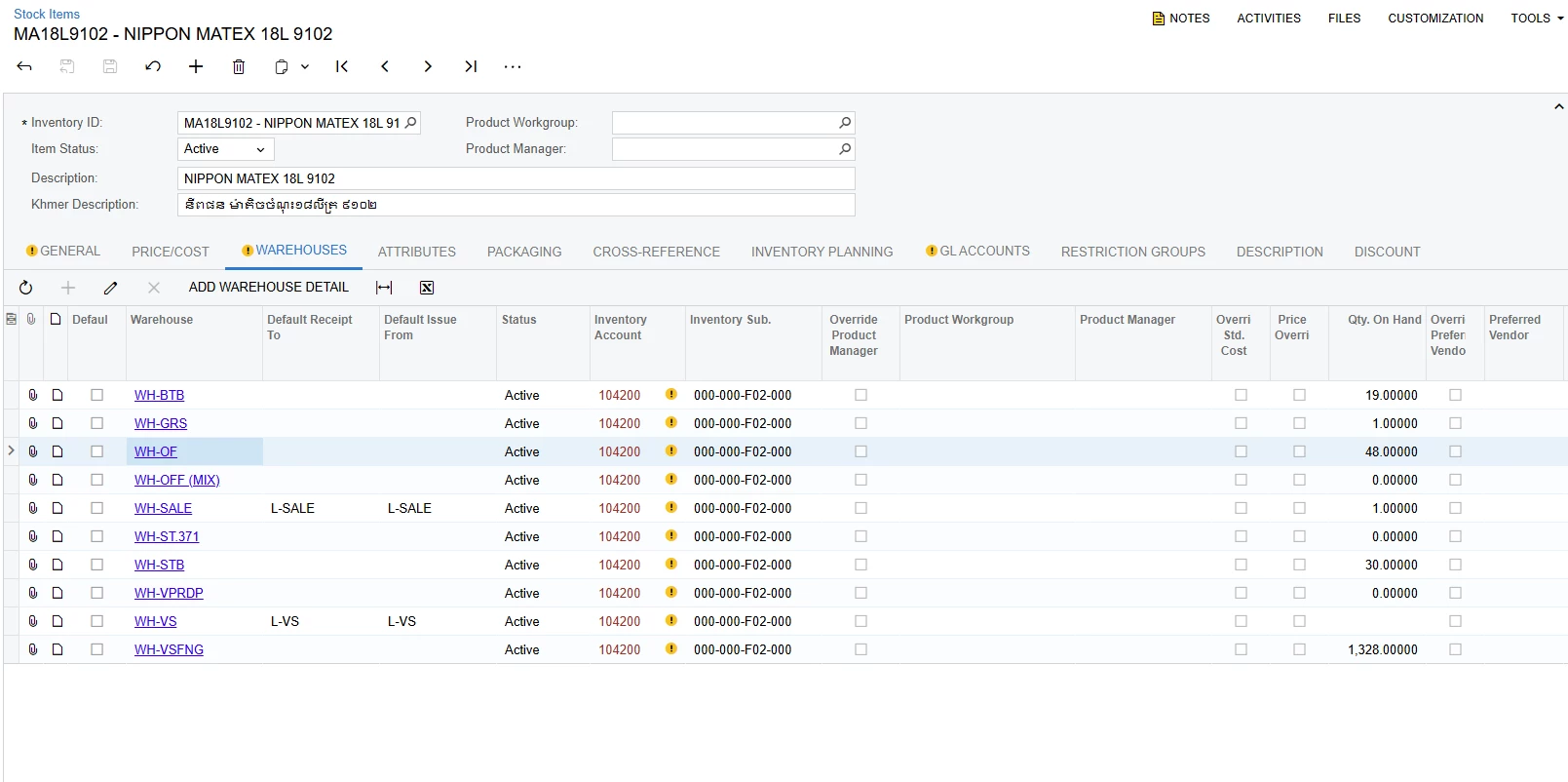Click the back arrow toolbar icon
Image resolution: width=1568 pixels, height=782 pixels.
point(24,66)
